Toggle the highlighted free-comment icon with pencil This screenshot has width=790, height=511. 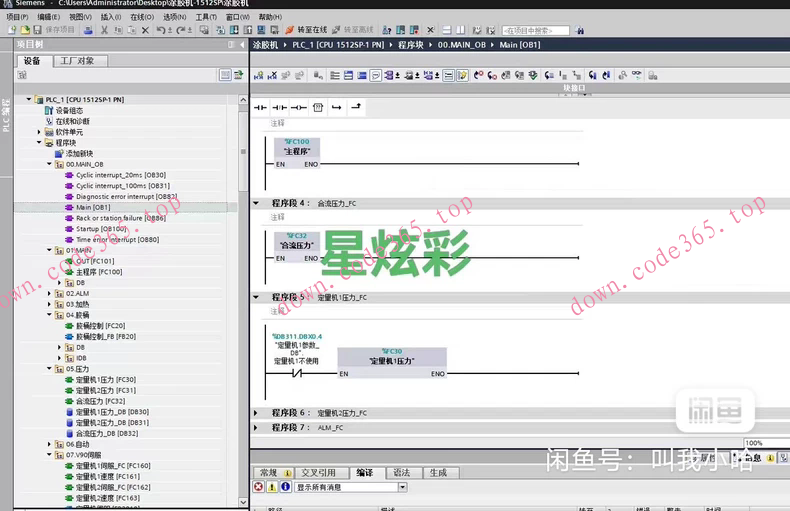(463, 76)
